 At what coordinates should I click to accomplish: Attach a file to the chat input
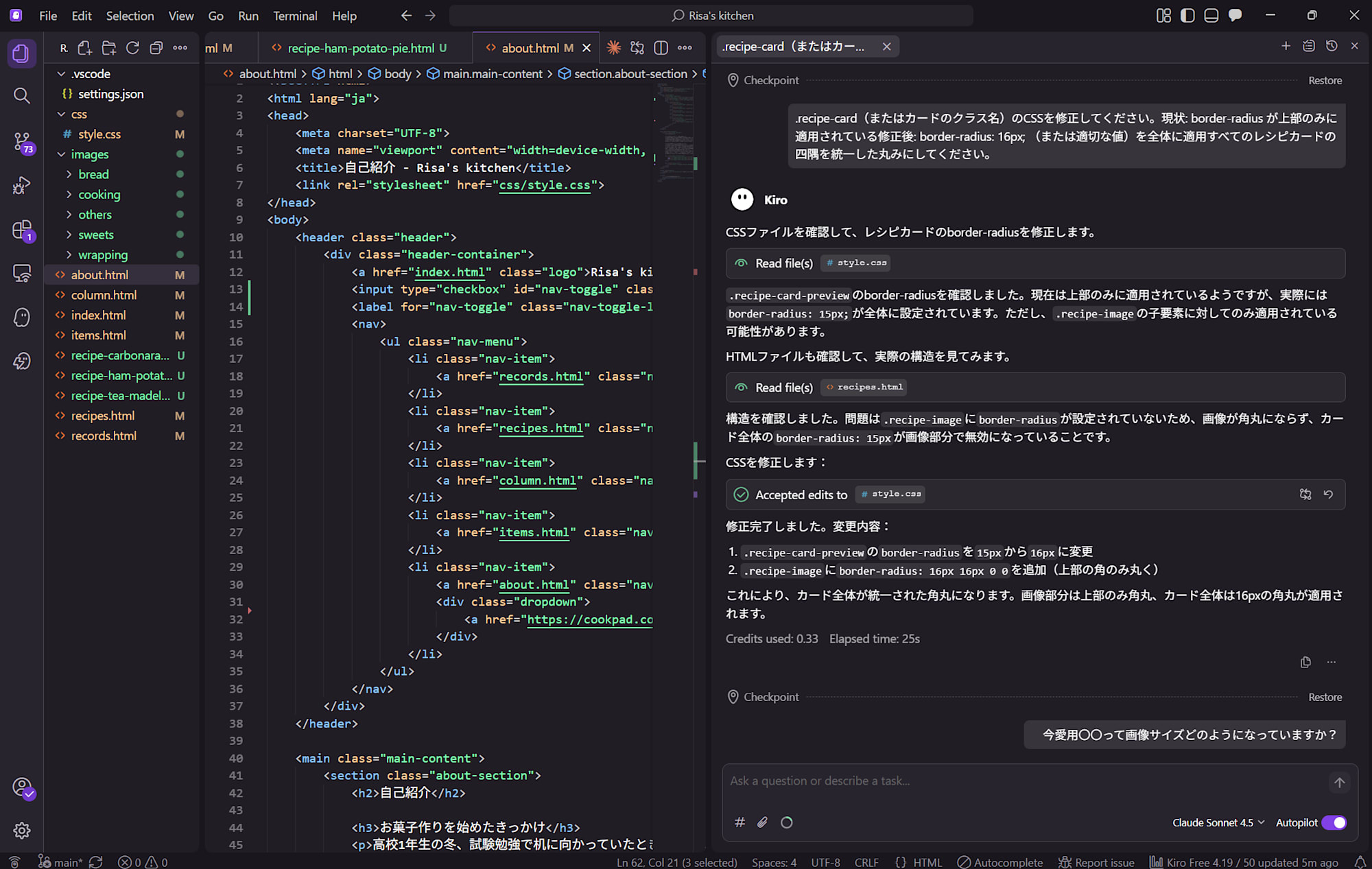click(x=762, y=822)
